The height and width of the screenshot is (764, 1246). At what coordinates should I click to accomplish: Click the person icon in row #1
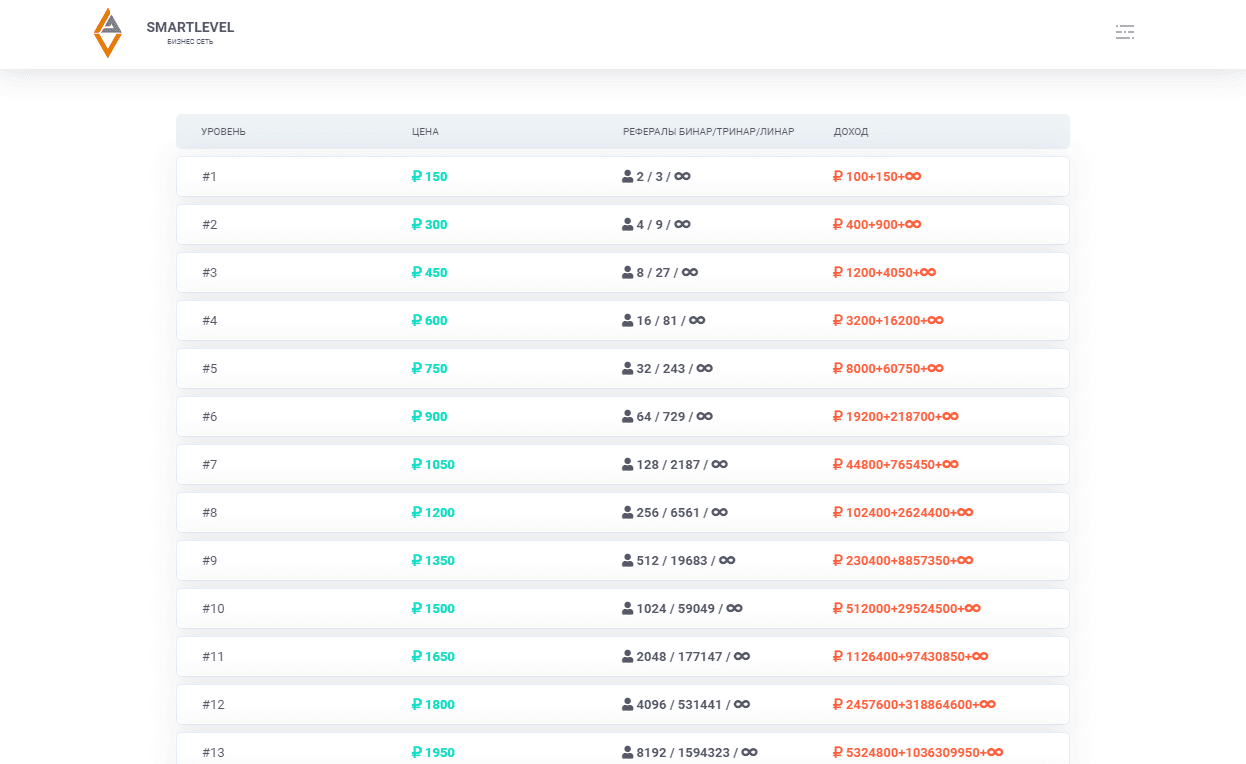click(x=627, y=177)
